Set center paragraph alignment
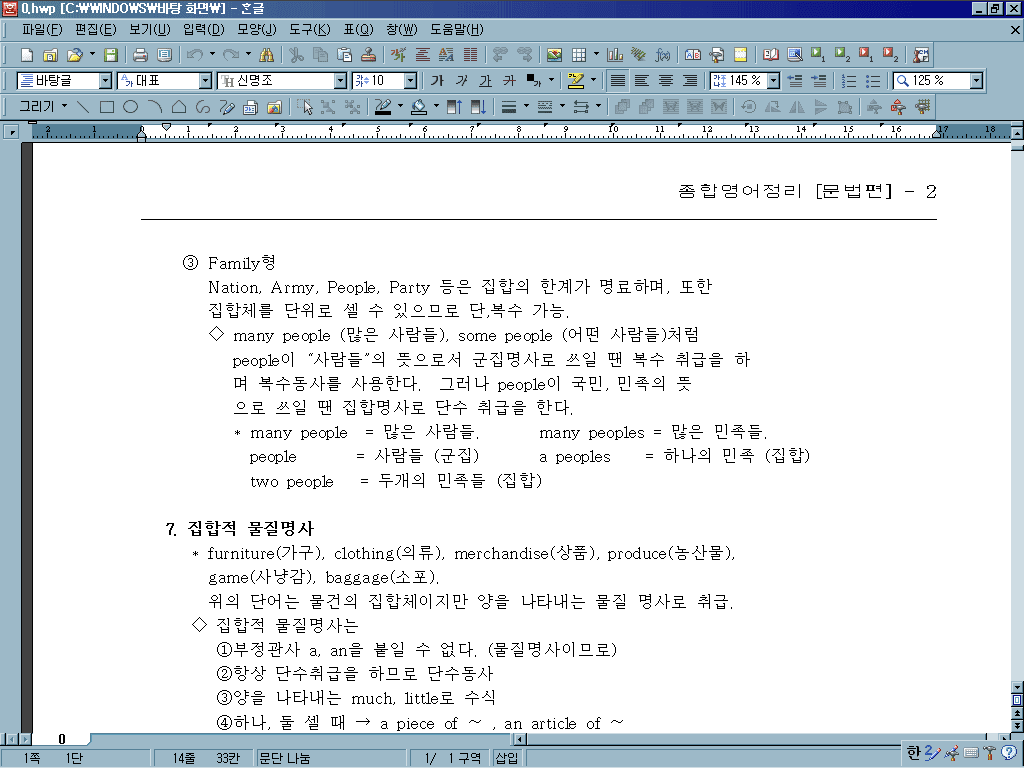 pos(665,80)
